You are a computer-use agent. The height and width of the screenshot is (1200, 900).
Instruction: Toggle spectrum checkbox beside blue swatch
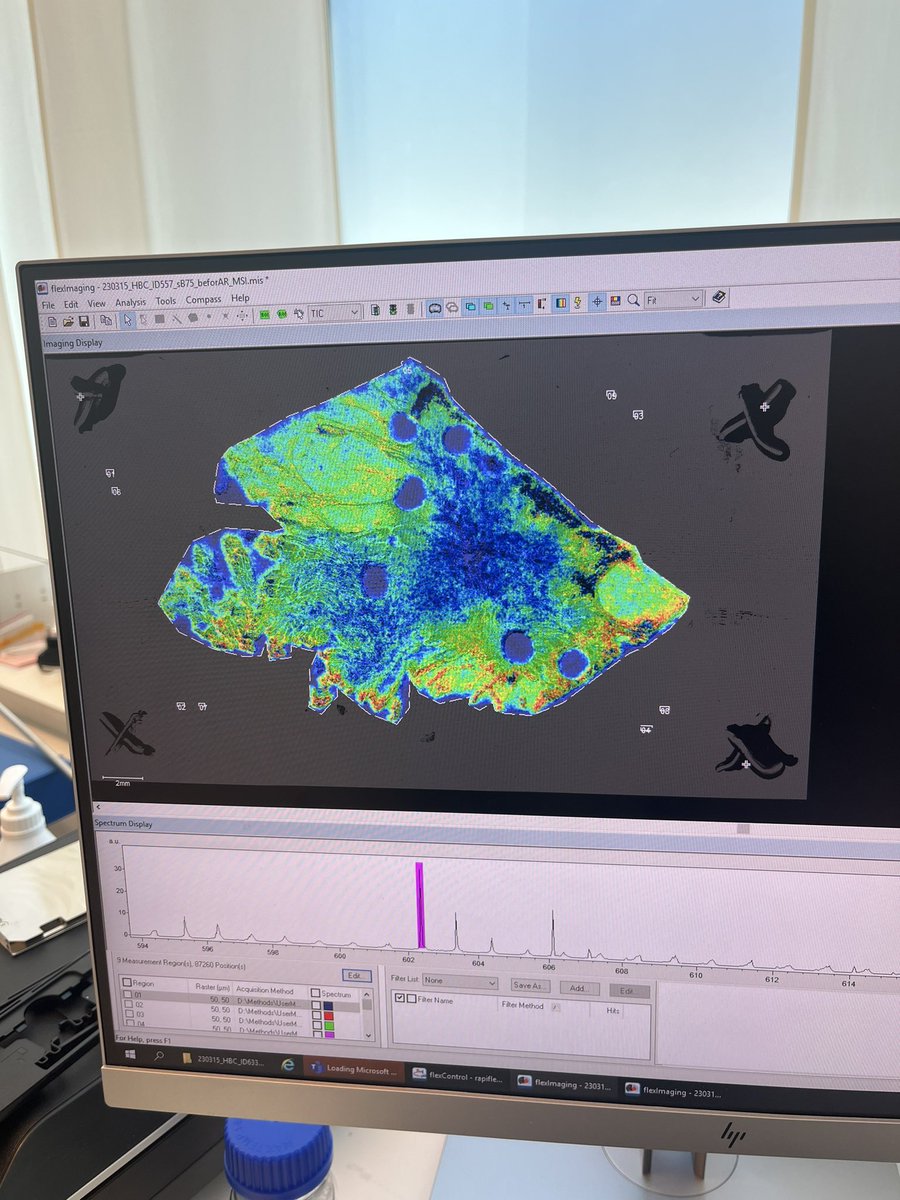(316, 1005)
